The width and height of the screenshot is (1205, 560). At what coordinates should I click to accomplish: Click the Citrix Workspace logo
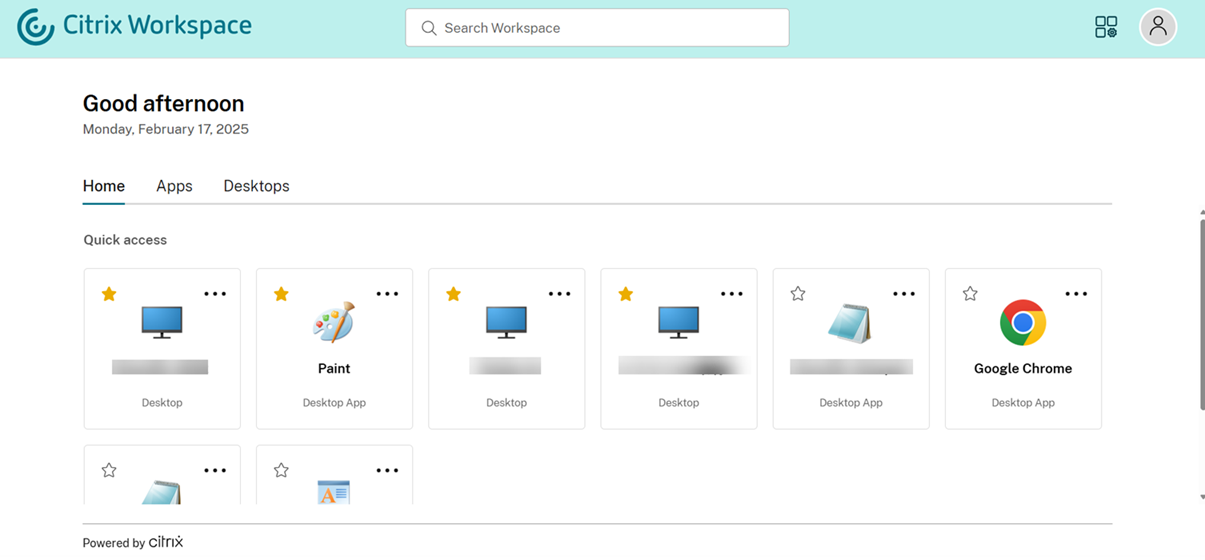[134, 27]
